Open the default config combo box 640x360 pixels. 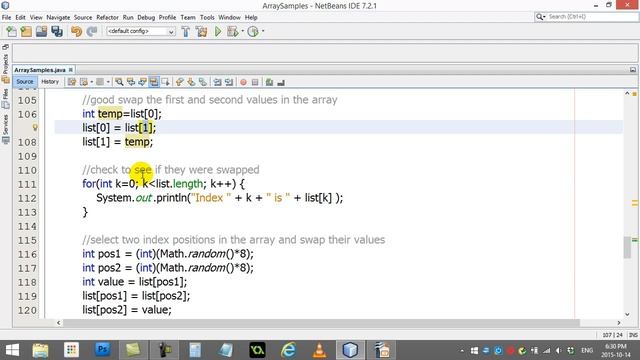click(141, 31)
